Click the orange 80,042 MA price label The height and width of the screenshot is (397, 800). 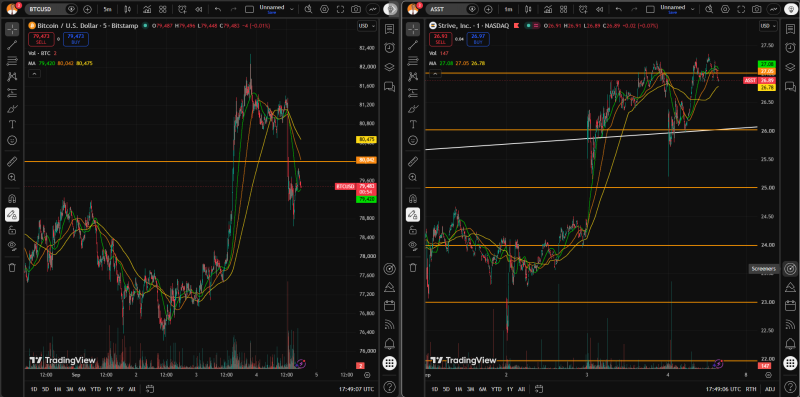[367, 160]
